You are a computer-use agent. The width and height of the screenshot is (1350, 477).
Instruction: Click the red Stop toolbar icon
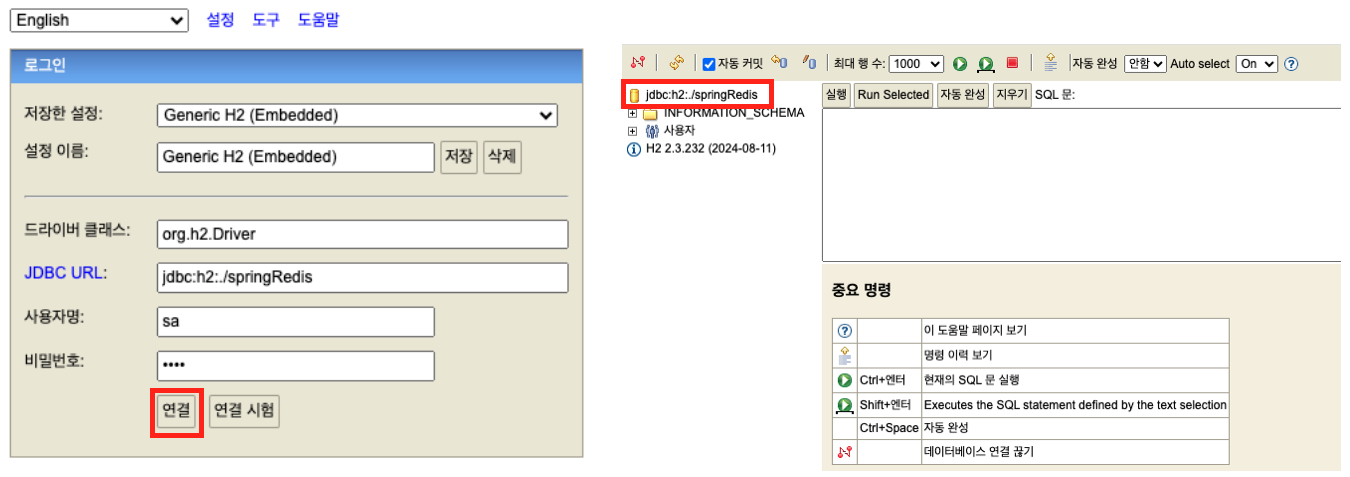(x=1012, y=62)
